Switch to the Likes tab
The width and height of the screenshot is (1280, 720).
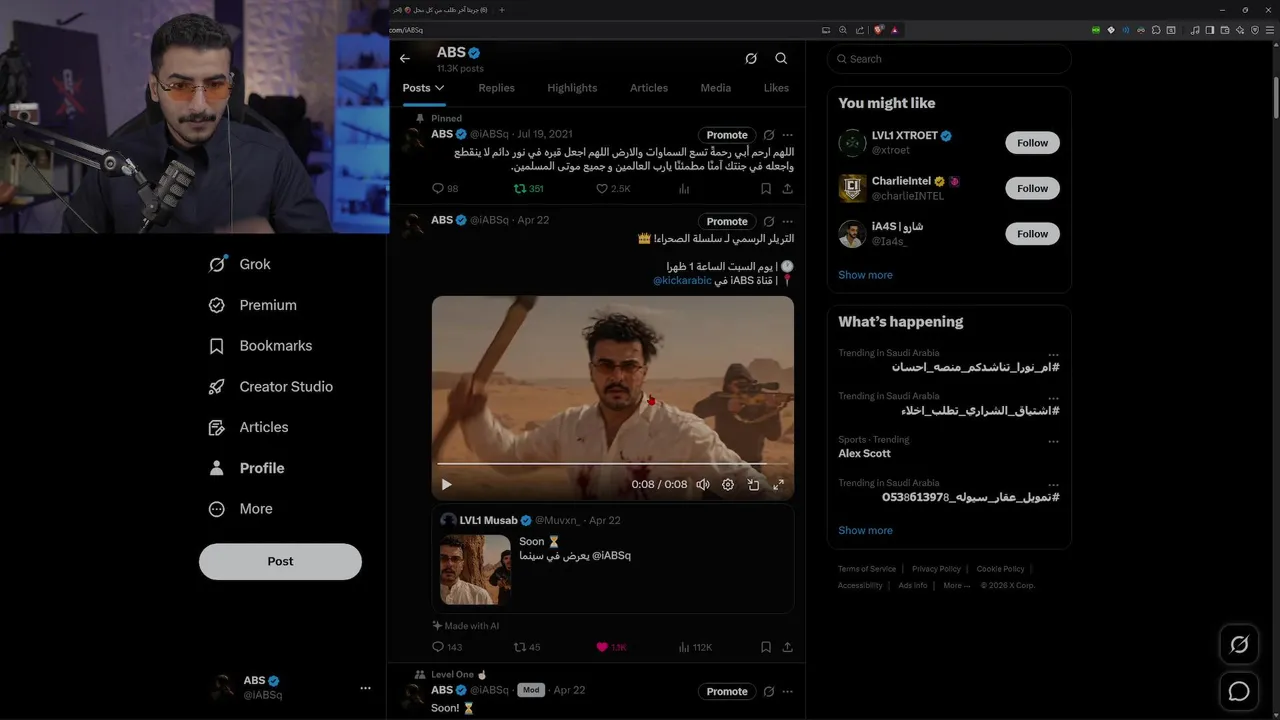(776, 88)
